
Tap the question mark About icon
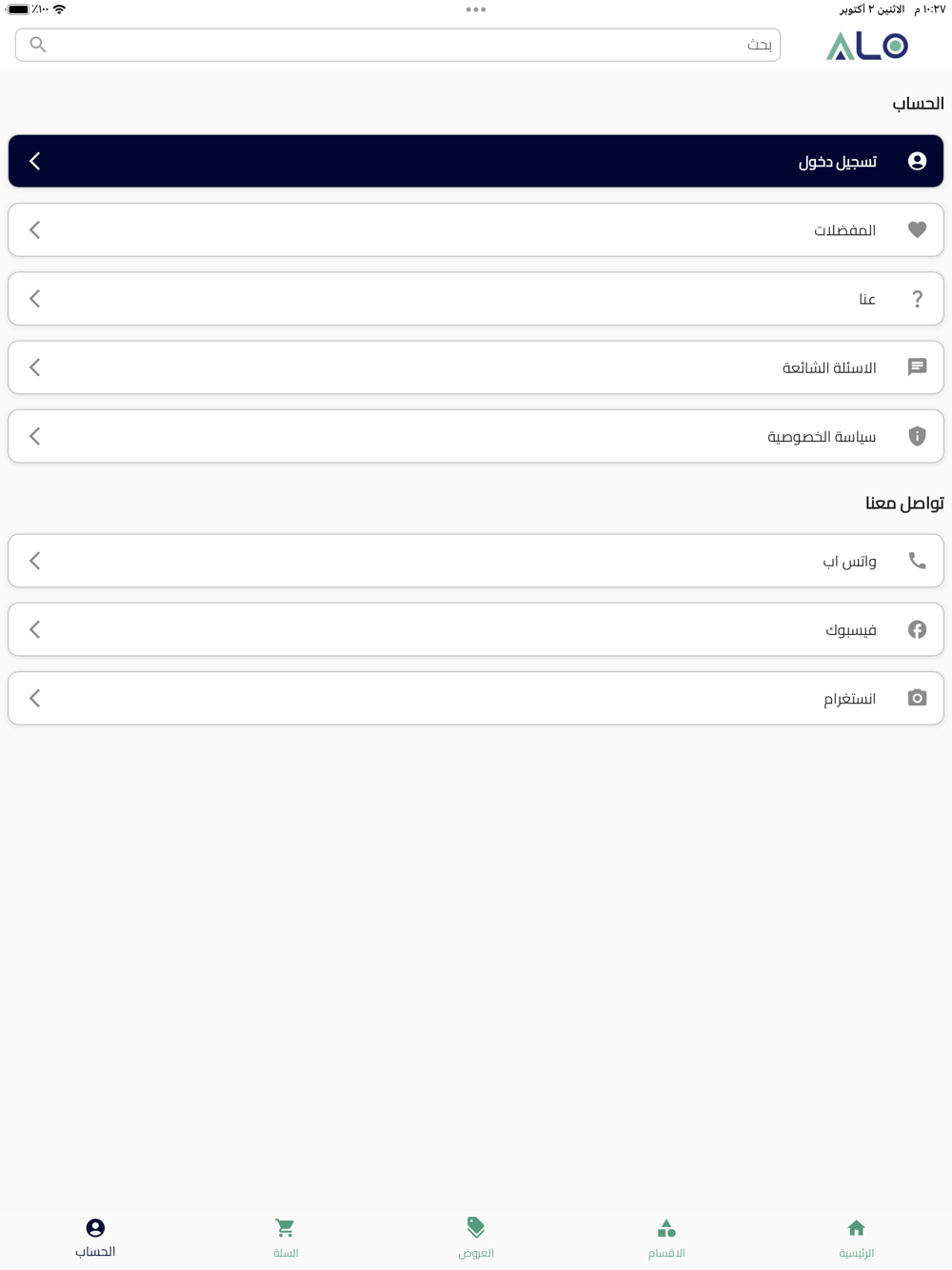(917, 299)
